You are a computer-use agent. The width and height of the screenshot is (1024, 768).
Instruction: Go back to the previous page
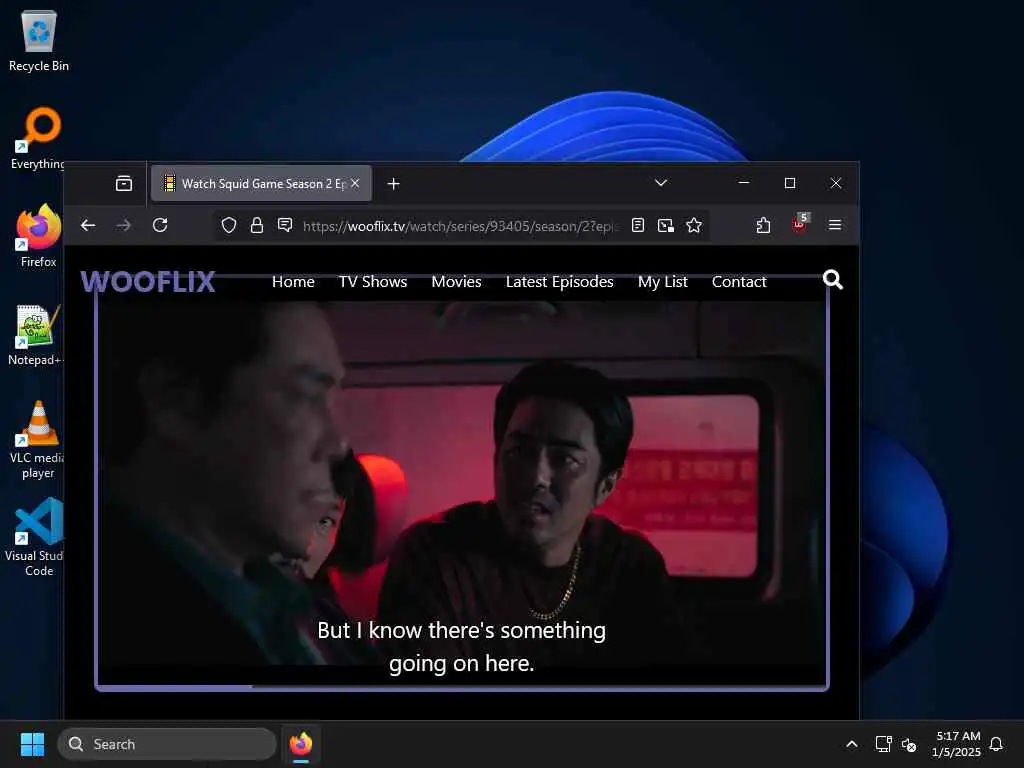[88, 225]
